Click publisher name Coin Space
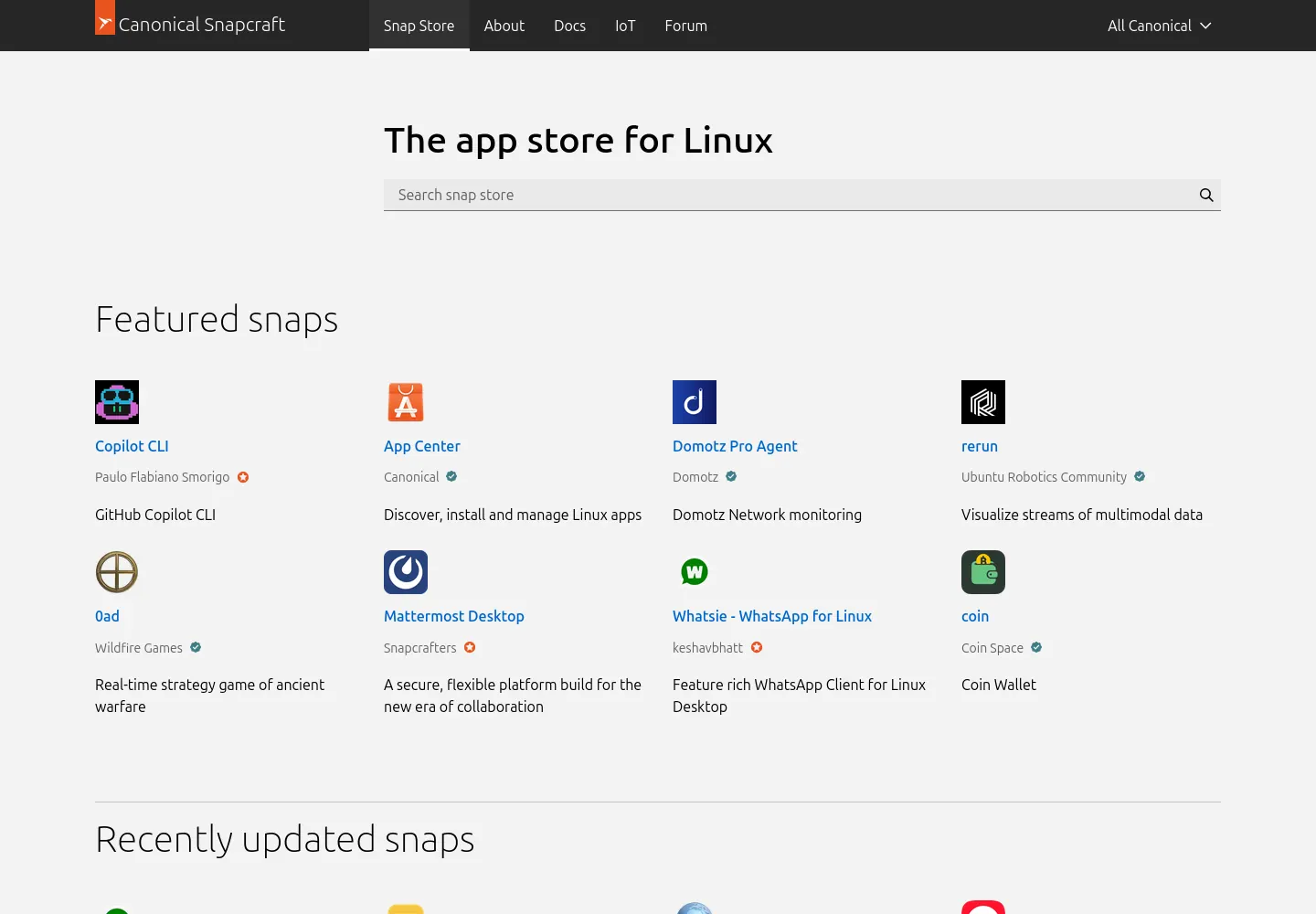 pos(992,648)
